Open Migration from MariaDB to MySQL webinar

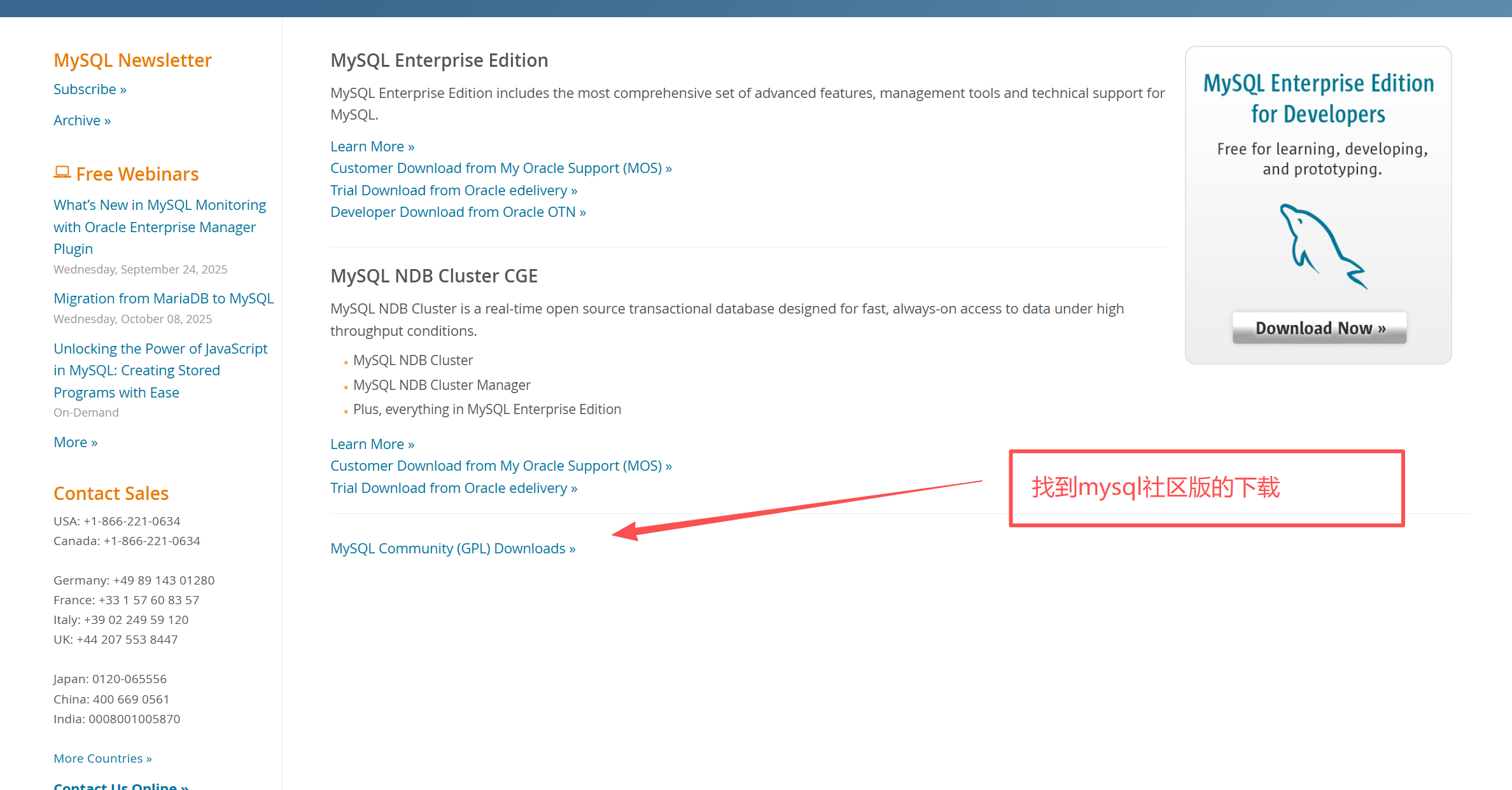click(163, 298)
